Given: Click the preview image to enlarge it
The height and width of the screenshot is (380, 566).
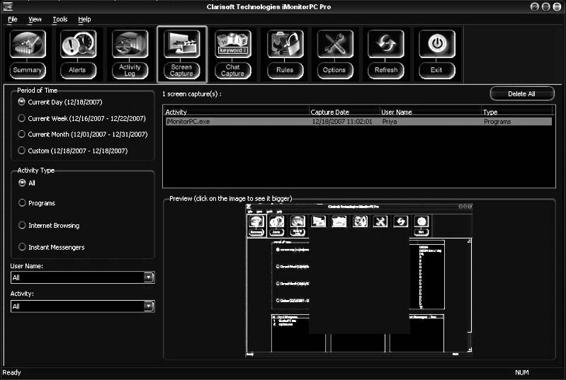Looking at the screenshot, I should point(359,280).
